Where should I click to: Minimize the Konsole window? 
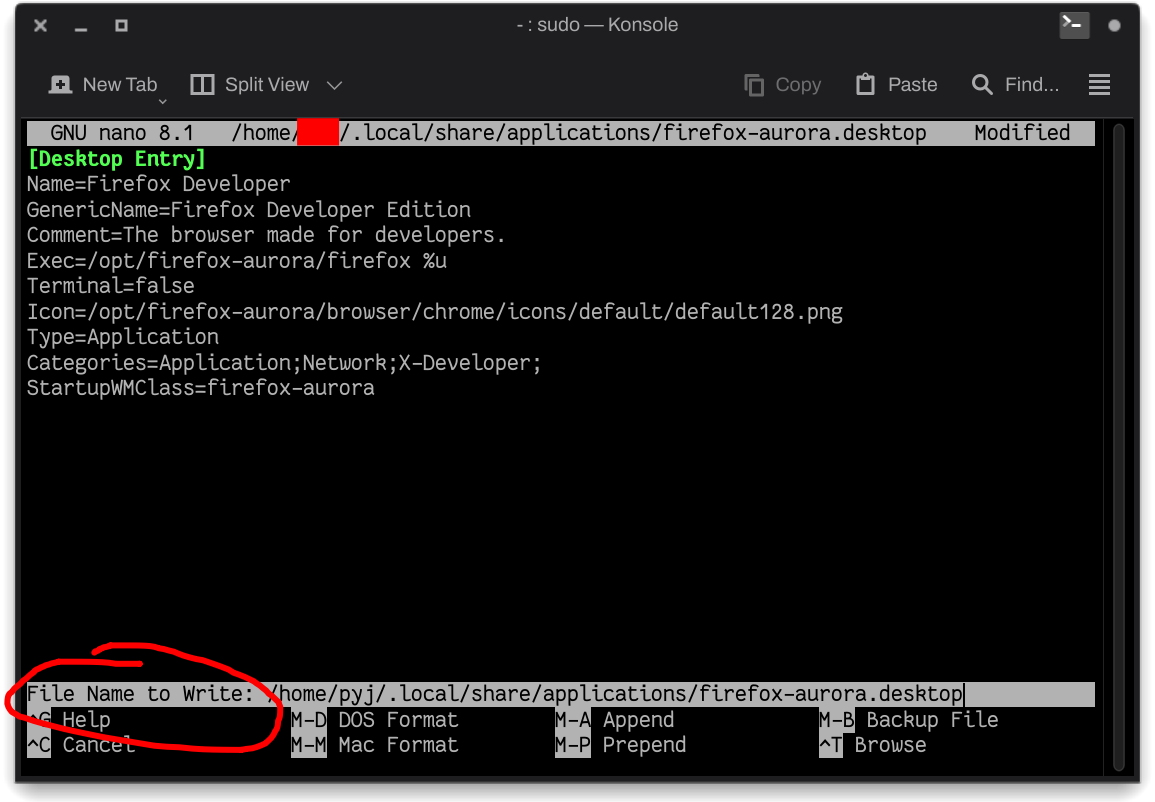81,27
